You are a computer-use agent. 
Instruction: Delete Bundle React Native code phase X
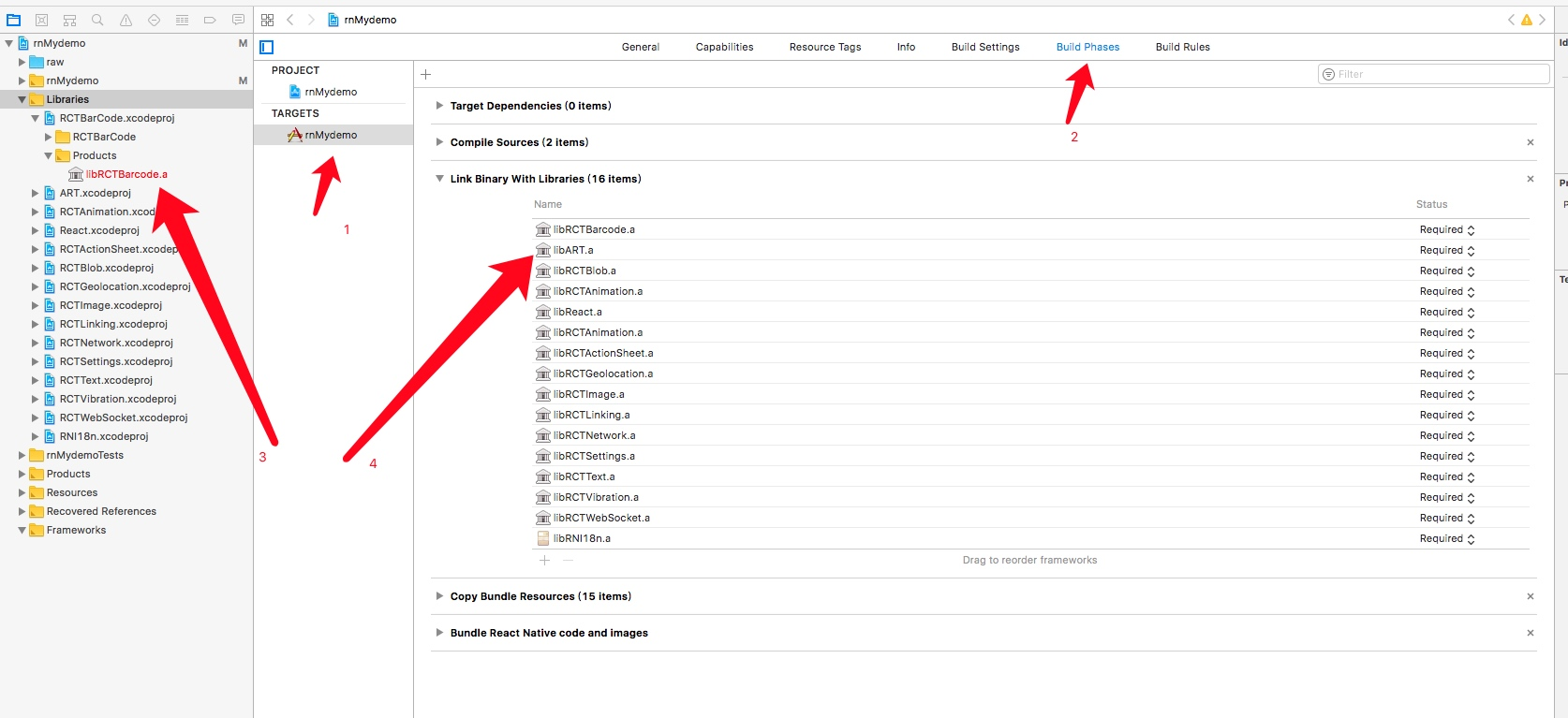(1531, 633)
